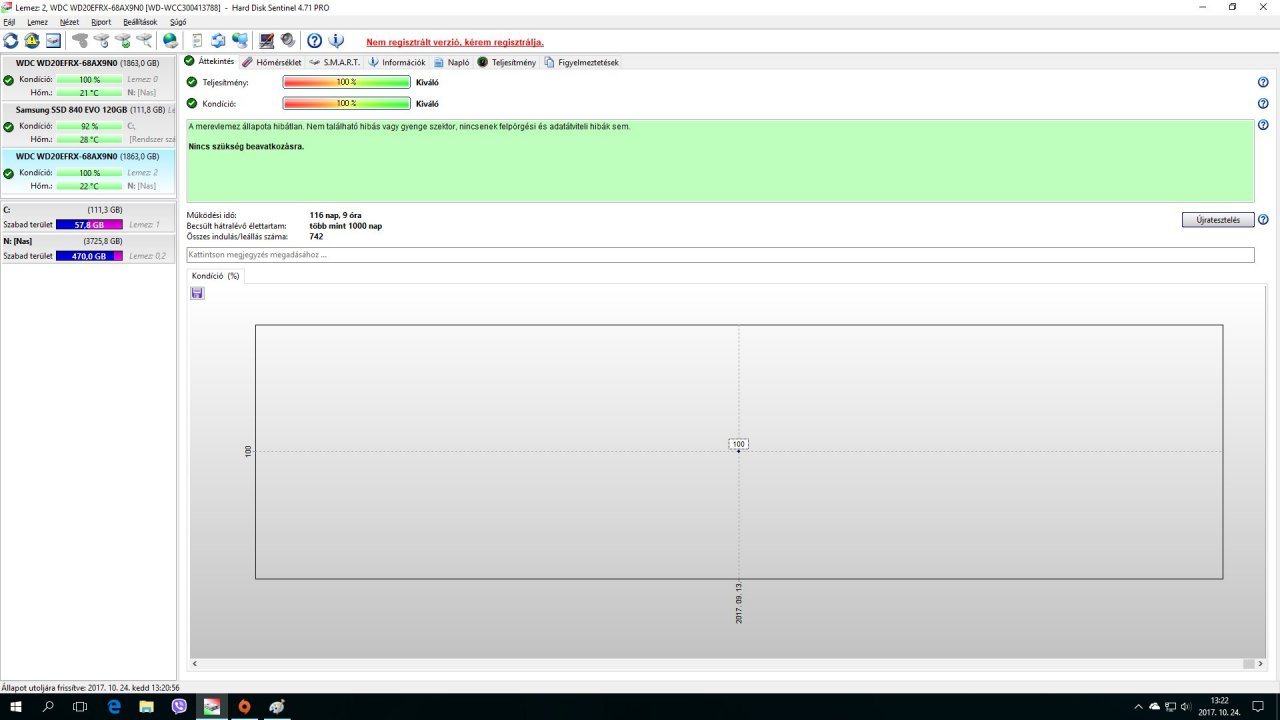
Task: Click the blue arrows send report icon
Action: coord(218,41)
